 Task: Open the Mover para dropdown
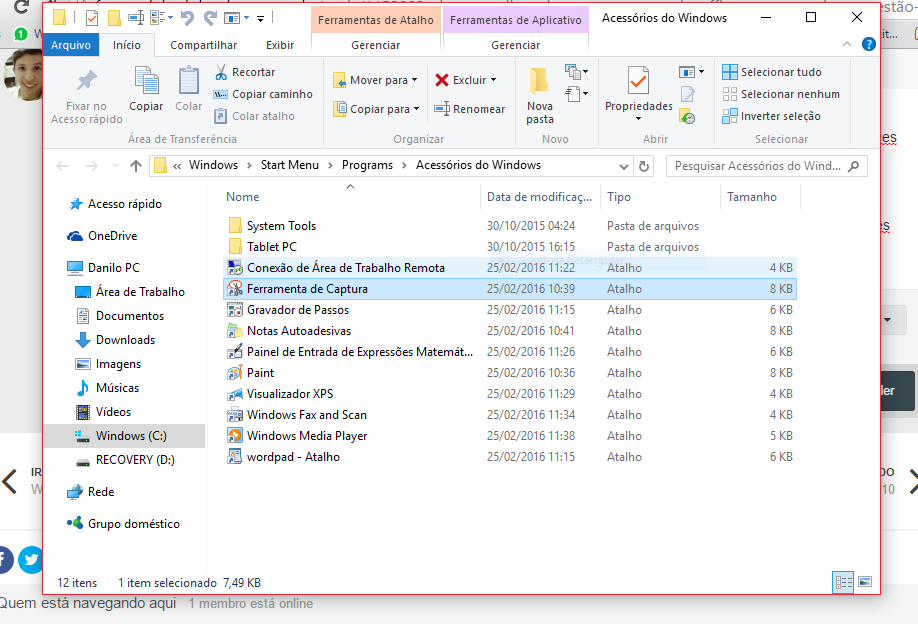(375, 80)
